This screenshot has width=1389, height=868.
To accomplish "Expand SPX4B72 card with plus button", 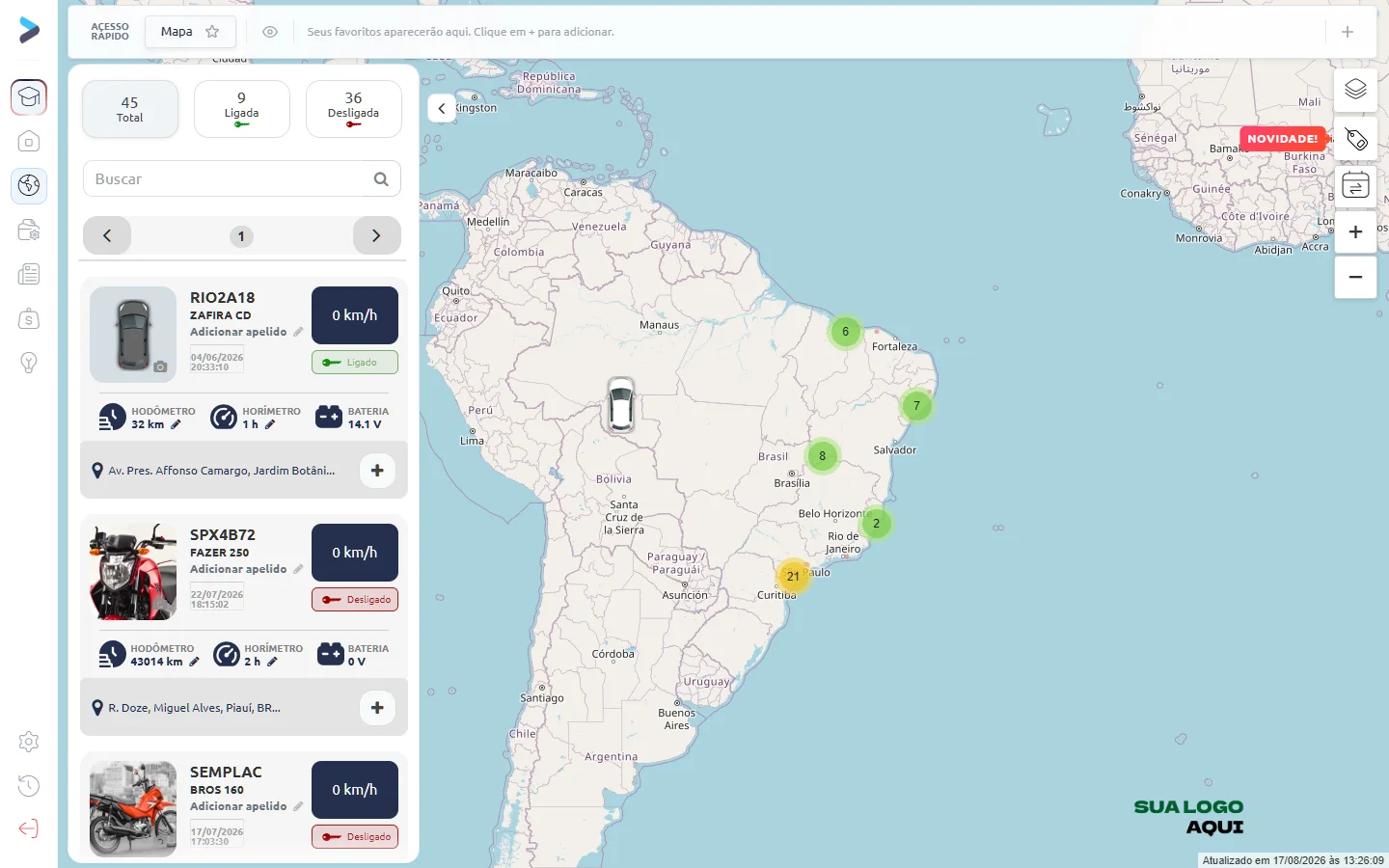I will point(377,708).
